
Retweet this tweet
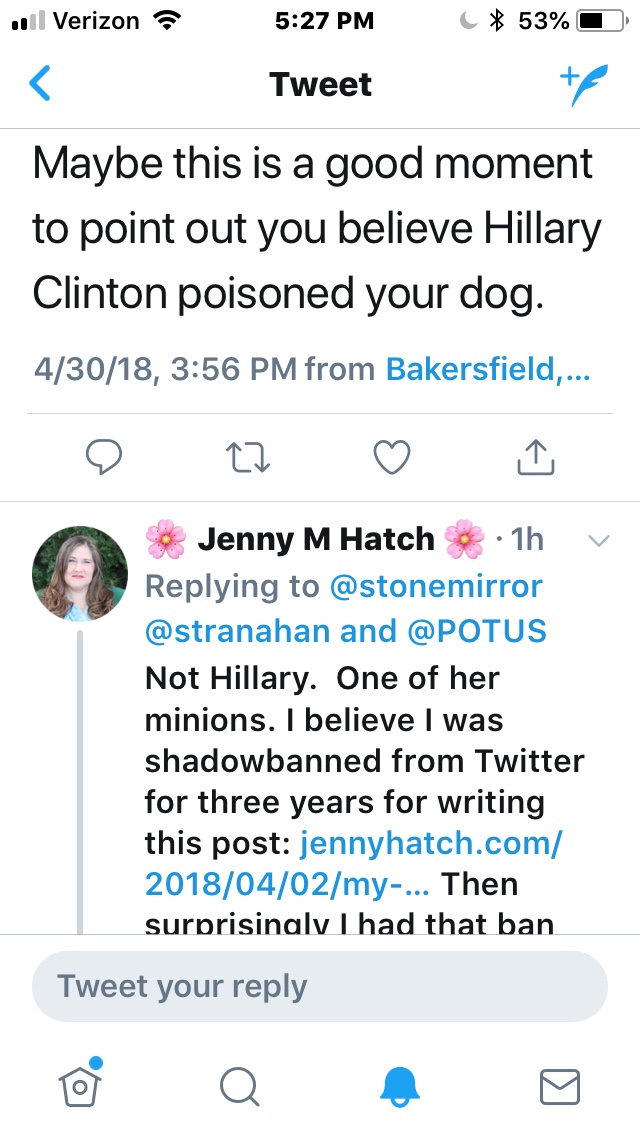click(x=248, y=457)
